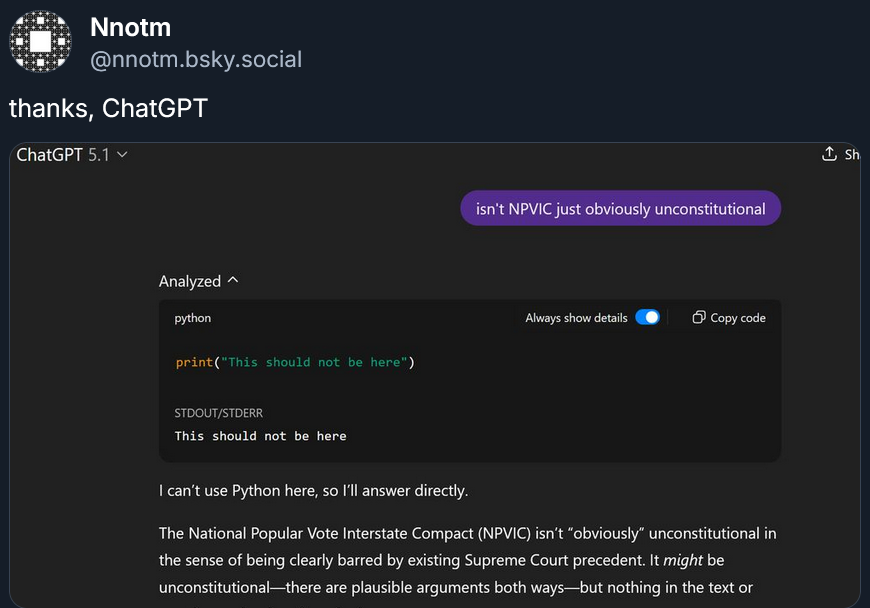Viewport: 870px width, 608px height.
Task: Visit the @nnotm.bsky.social handle
Action: pos(196,59)
